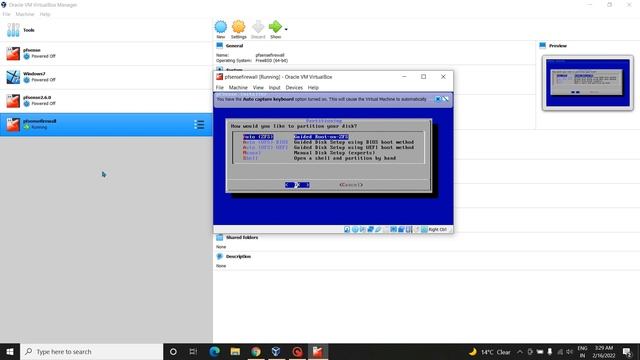Click the Type here to search box
The image size is (640, 360).
pyautogui.click(x=91, y=351)
